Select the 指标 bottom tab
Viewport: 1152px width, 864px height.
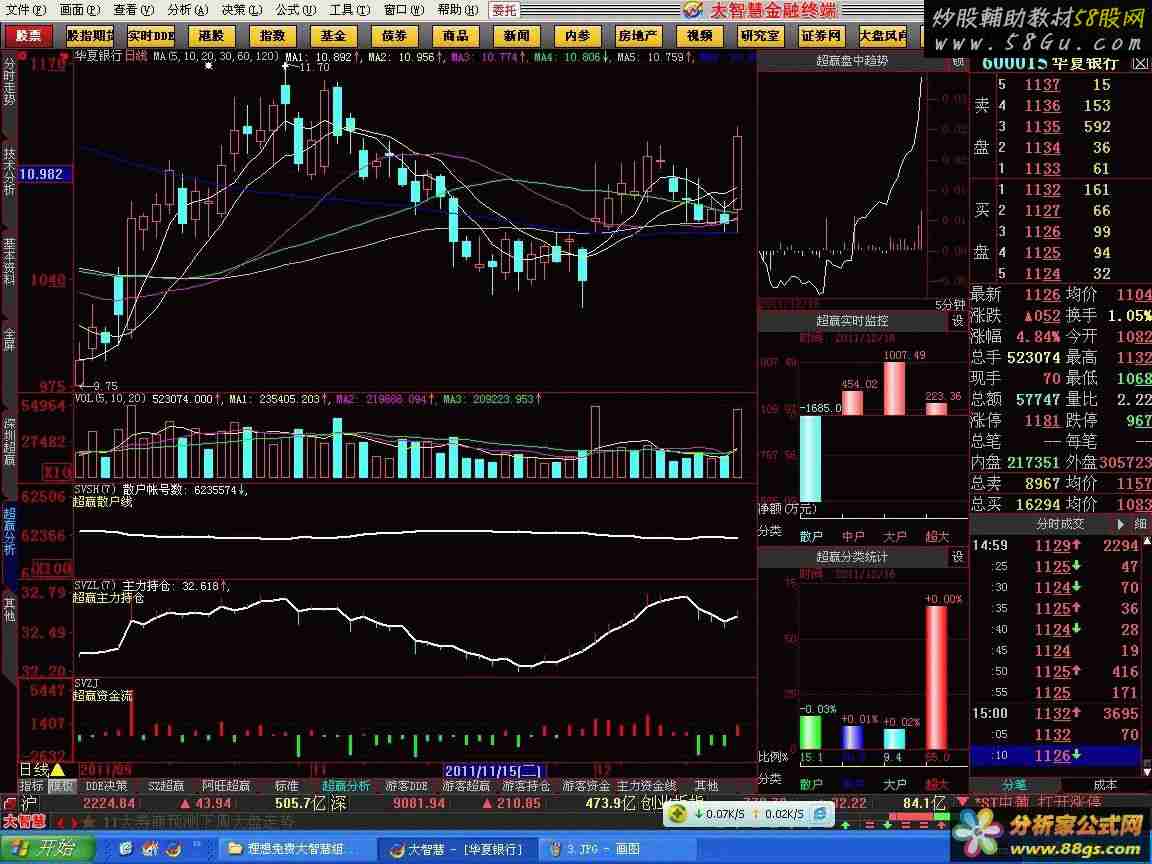pyautogui.click(x=32, y=785)
